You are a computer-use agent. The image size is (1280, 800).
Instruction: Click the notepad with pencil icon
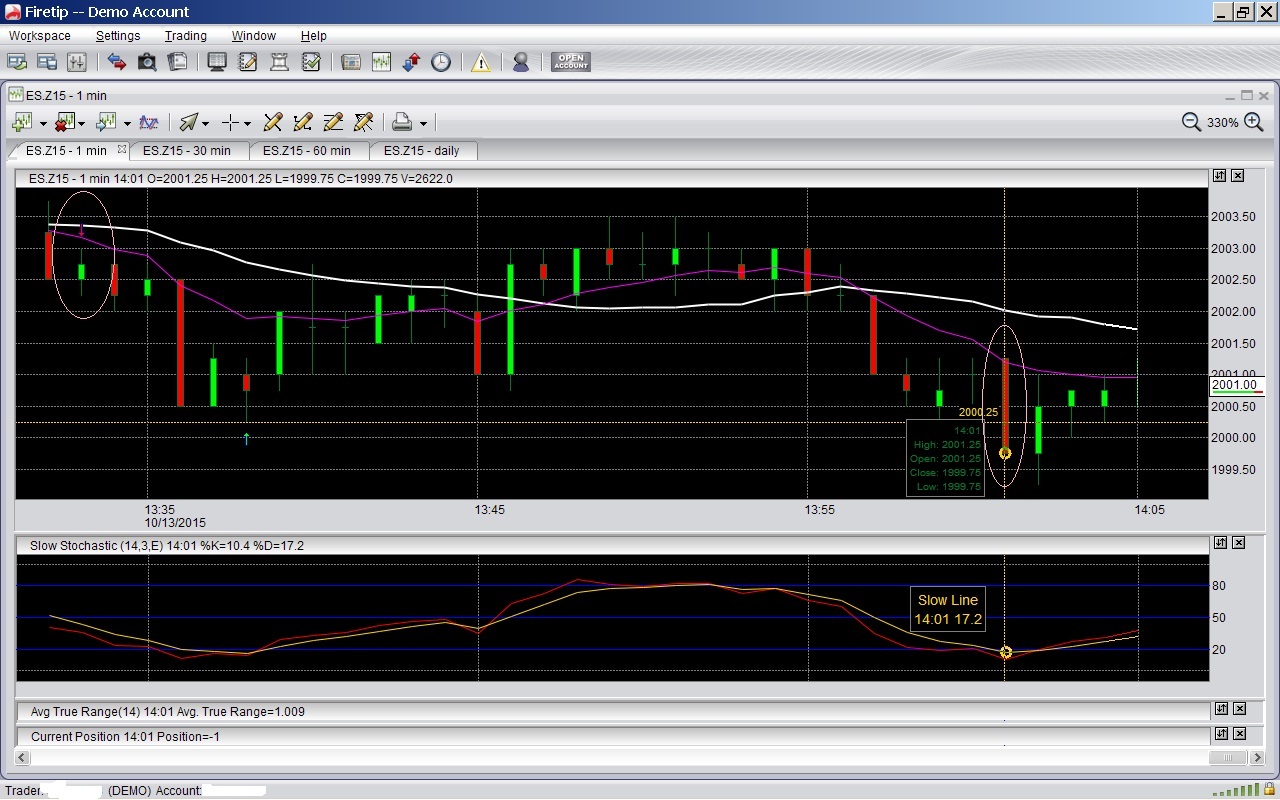[248, 62]
